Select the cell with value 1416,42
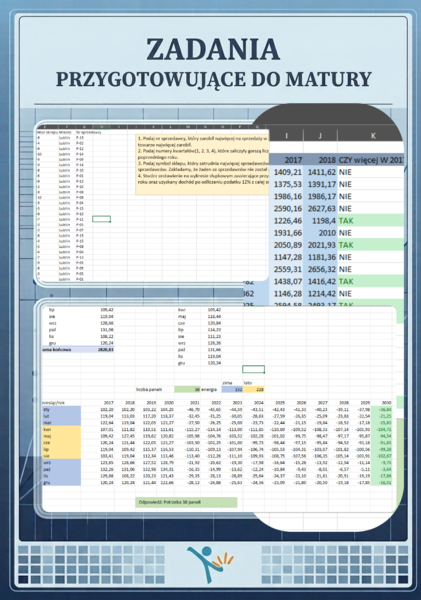The image size is (421, 600). pos(320,282)
